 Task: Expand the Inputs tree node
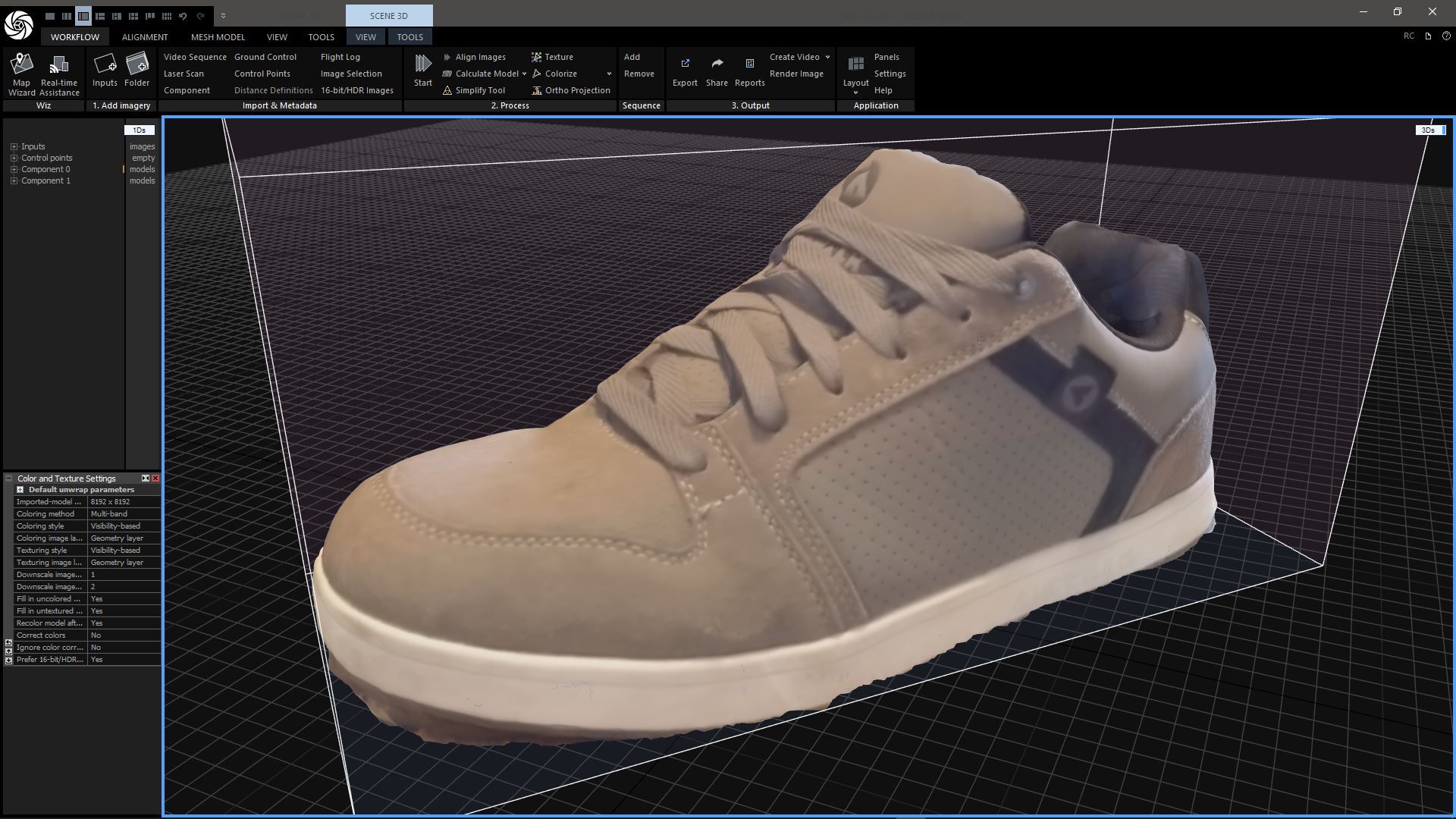pyautogui.click(x=14, y=147)
